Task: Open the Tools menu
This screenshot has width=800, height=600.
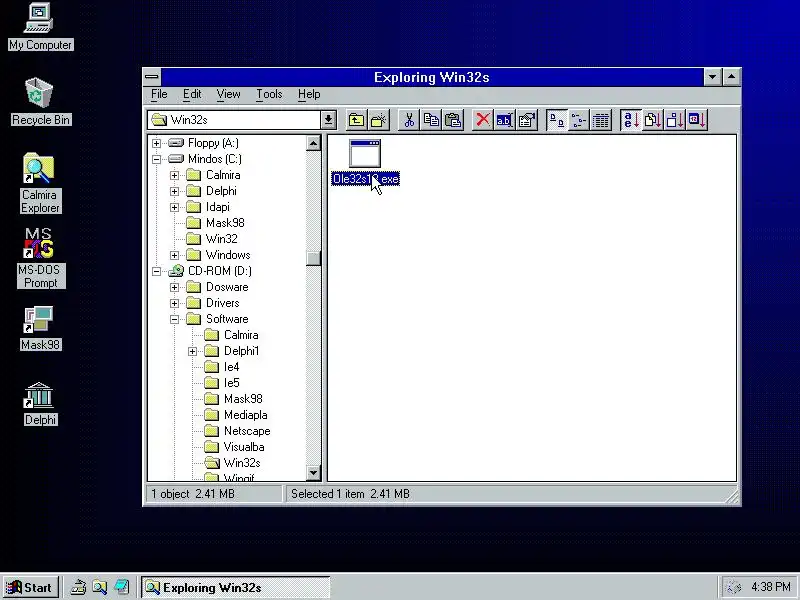Action: click(269, 94)
